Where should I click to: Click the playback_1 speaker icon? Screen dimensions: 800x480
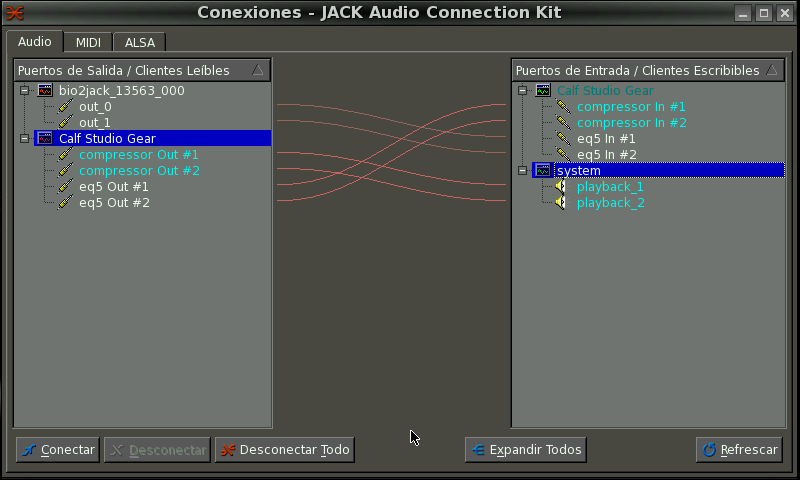point(562,187)
